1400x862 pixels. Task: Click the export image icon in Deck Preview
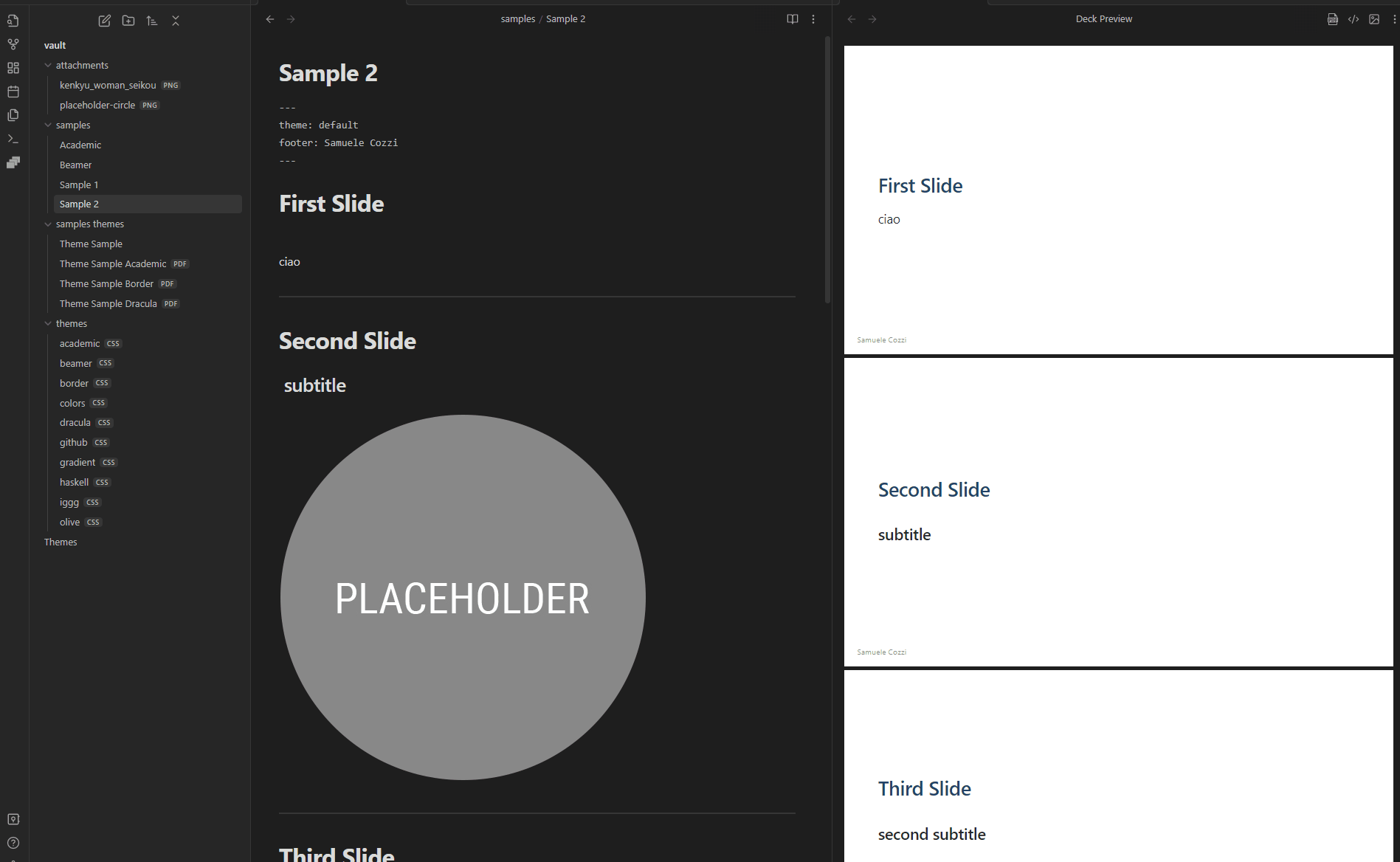click(1374, 19)
